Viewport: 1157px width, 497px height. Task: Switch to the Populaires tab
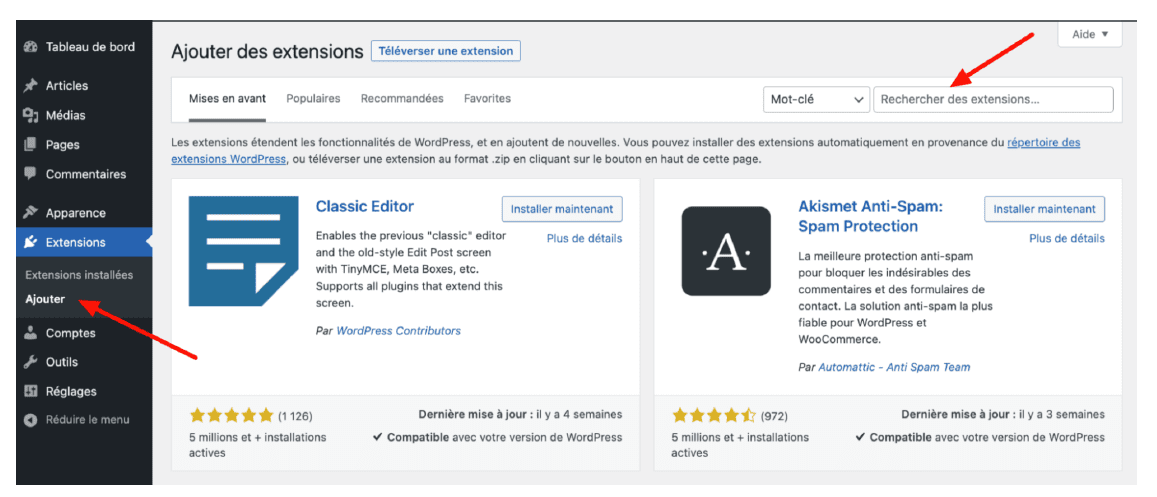313,99
